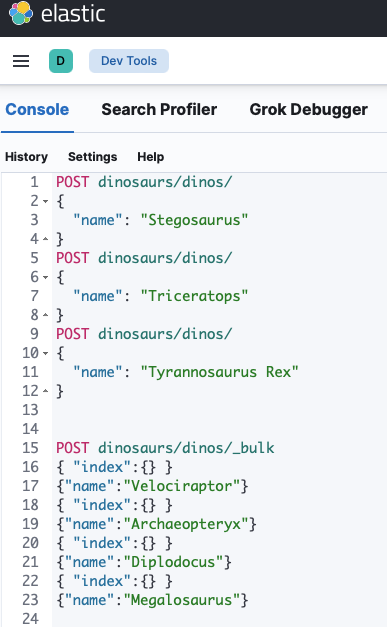Open the console Help

151,157
